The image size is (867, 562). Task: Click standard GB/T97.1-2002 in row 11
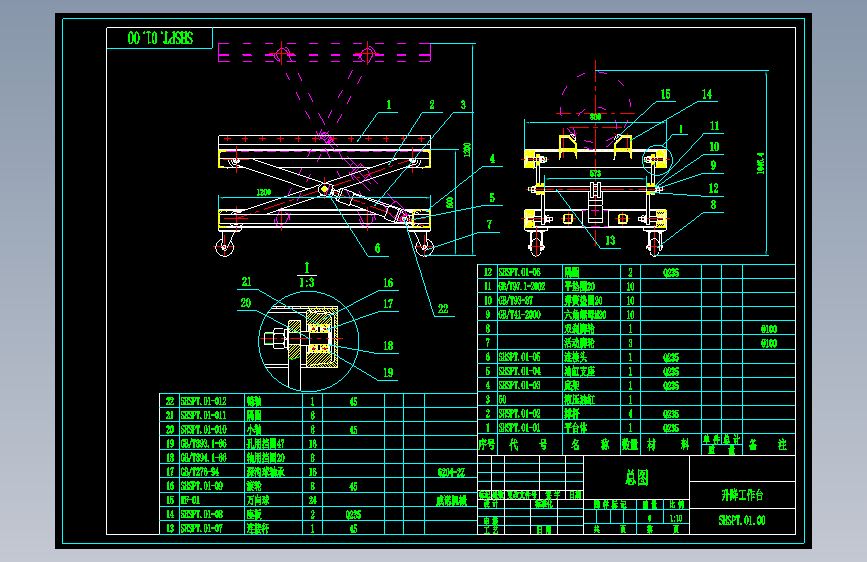tap(522, 286)
